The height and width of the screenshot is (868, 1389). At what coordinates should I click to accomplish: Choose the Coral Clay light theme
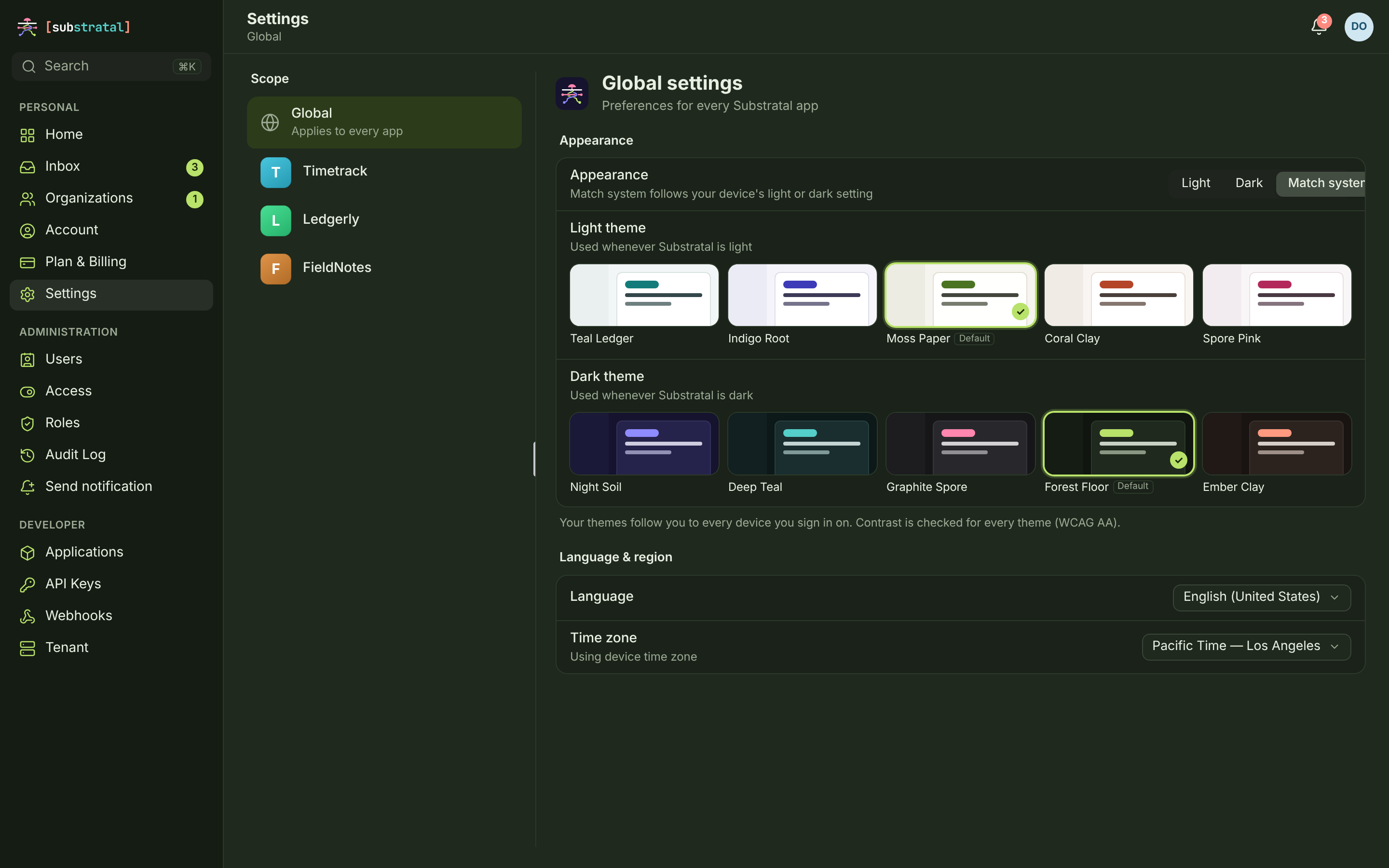1118,295
